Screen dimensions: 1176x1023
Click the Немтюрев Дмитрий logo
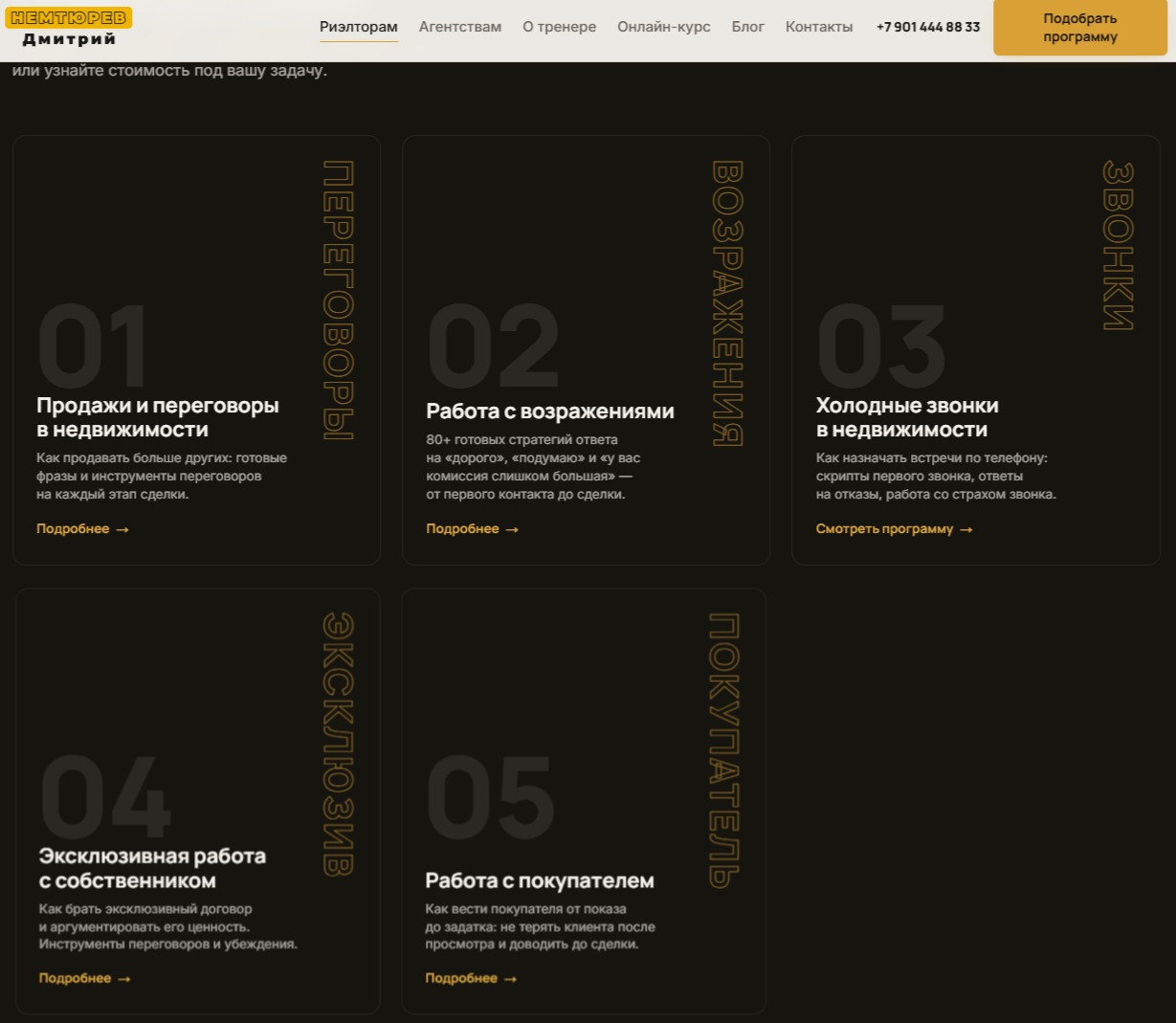pos(71,28)
